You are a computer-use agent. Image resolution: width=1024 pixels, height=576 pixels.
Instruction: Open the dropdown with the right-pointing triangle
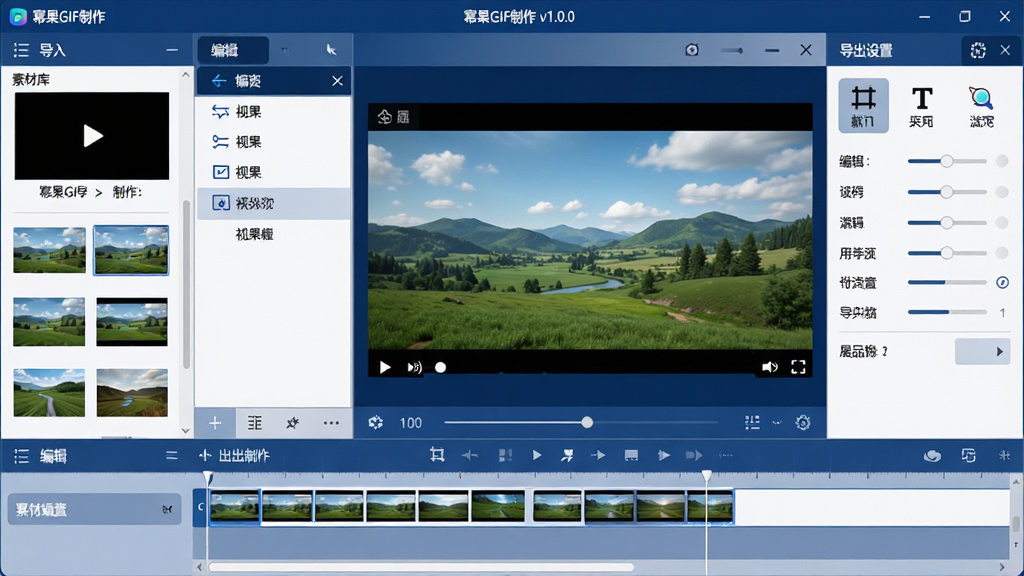(x=983, y=351)
